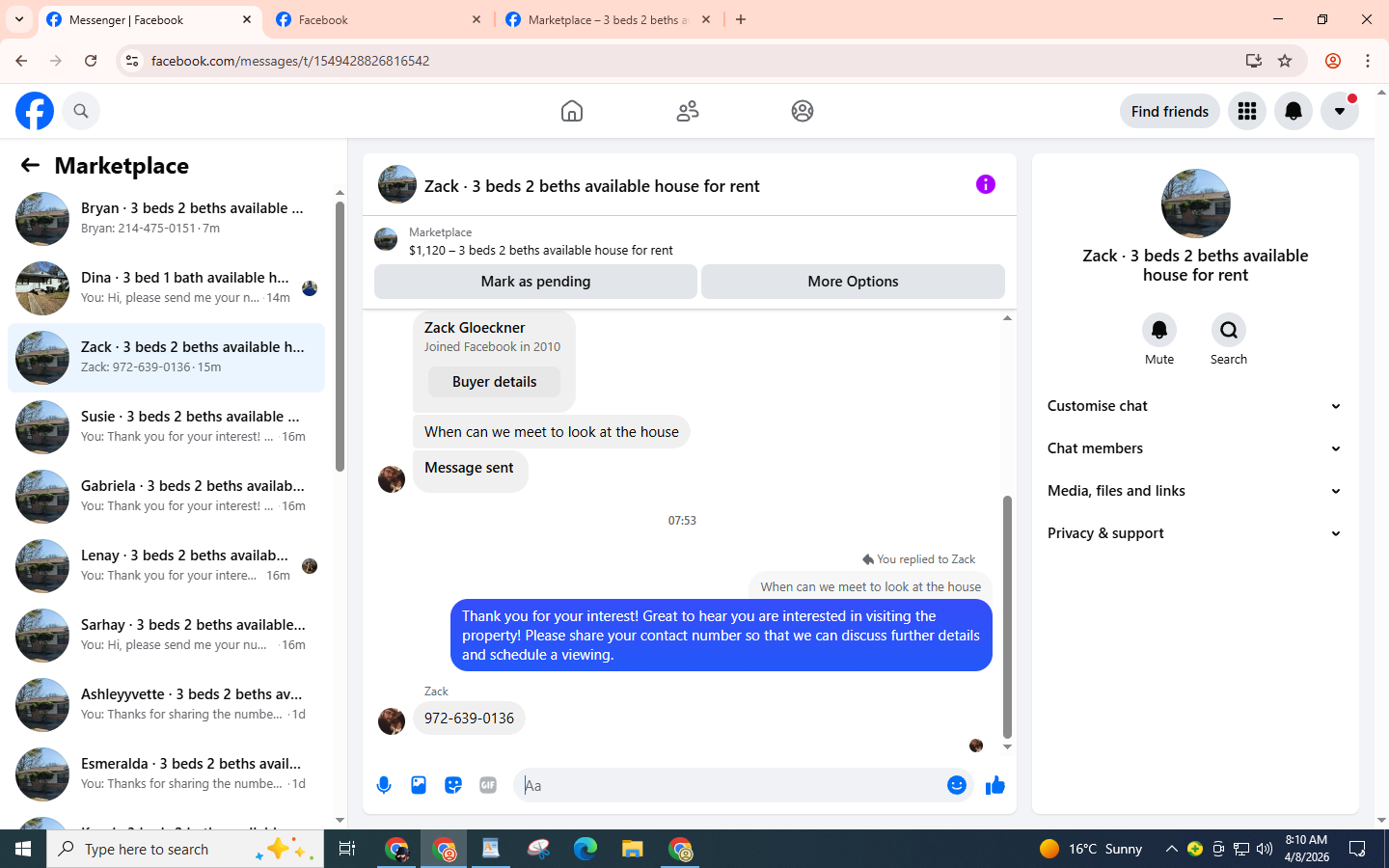Open File Explorer from the taskbar
1389x868 pixels.
pyautogui.click(x=632, y=849)
